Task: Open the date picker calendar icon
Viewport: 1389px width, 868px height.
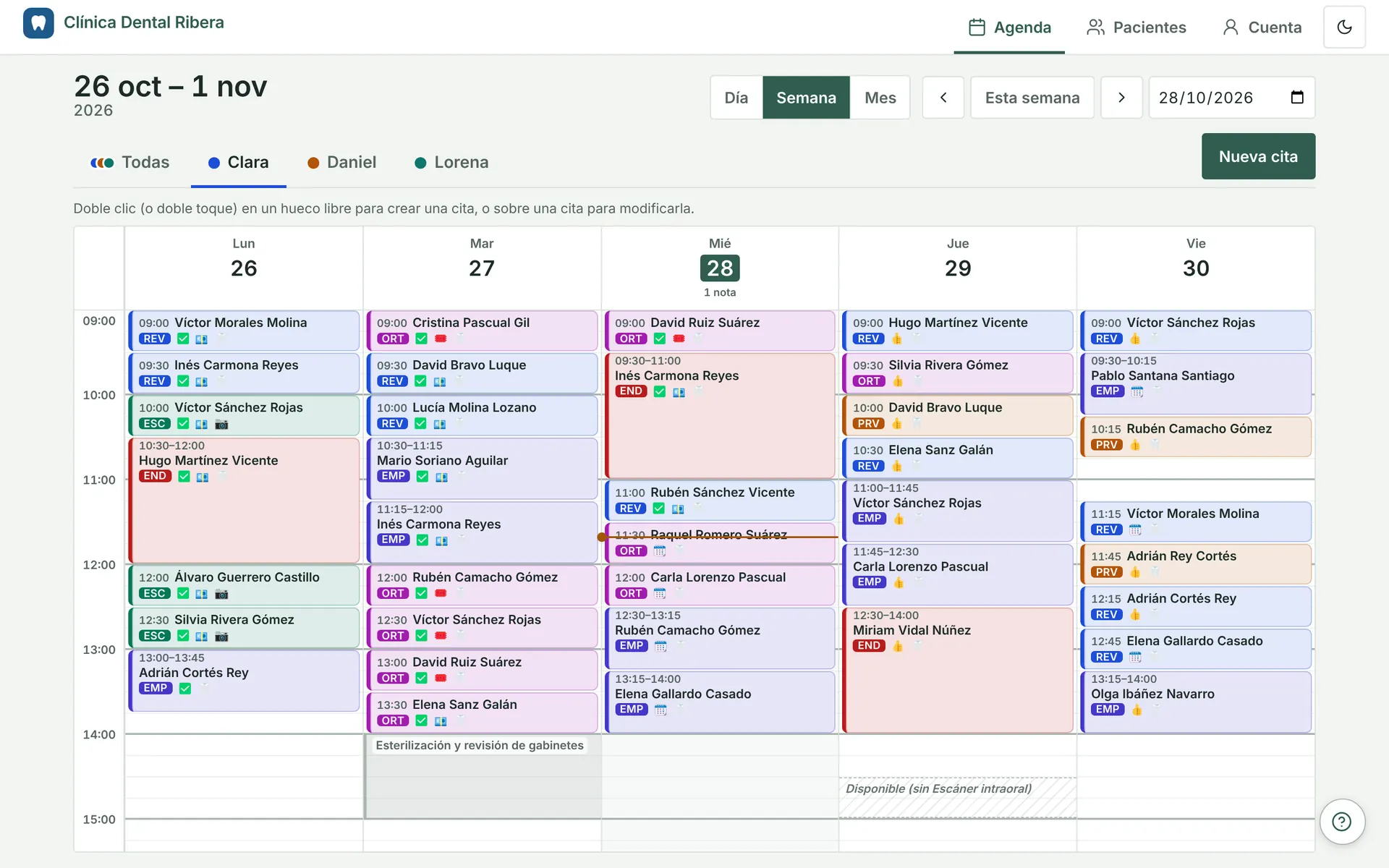Action: [1297, 97]
